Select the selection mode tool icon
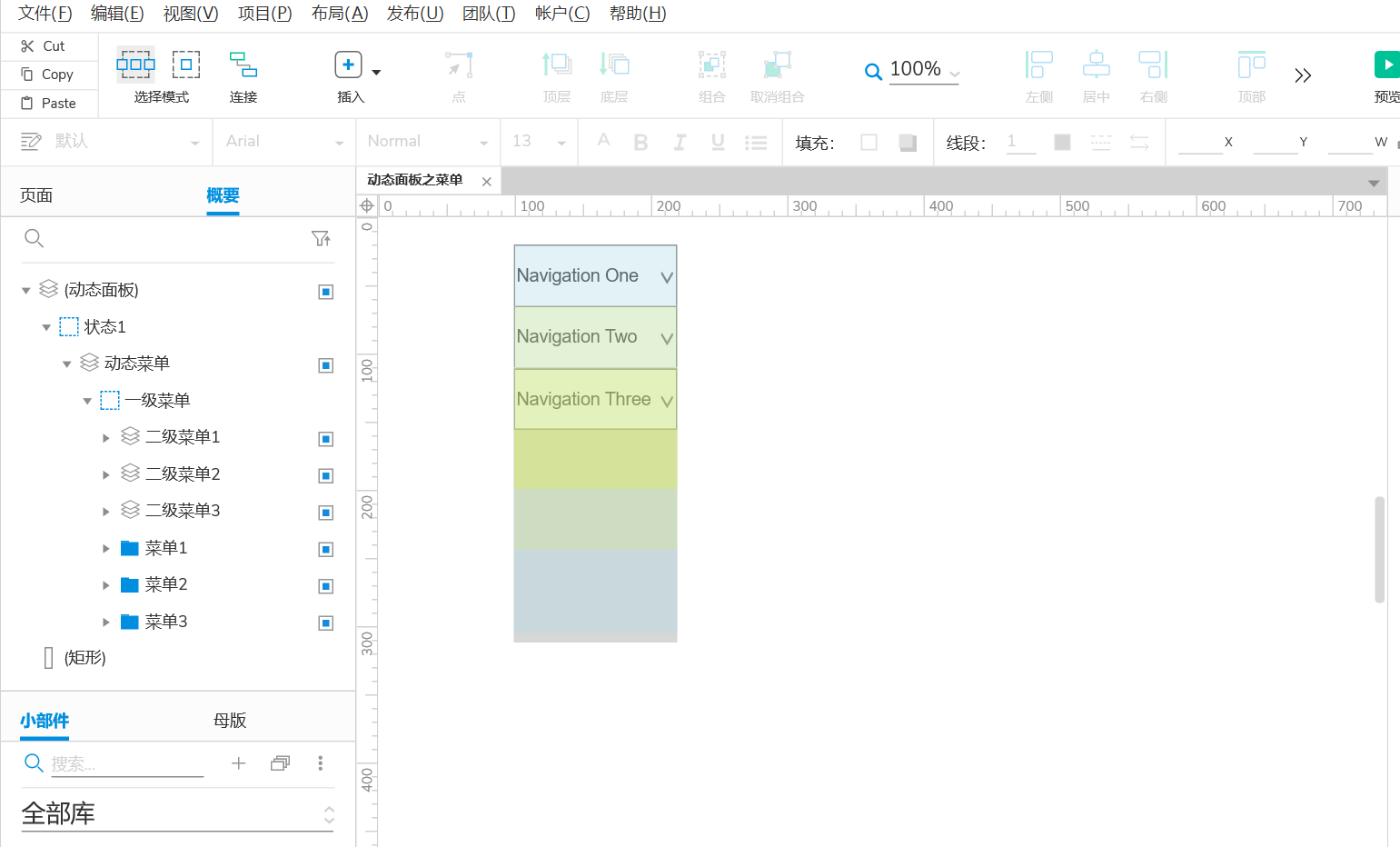 coord(135,65)
